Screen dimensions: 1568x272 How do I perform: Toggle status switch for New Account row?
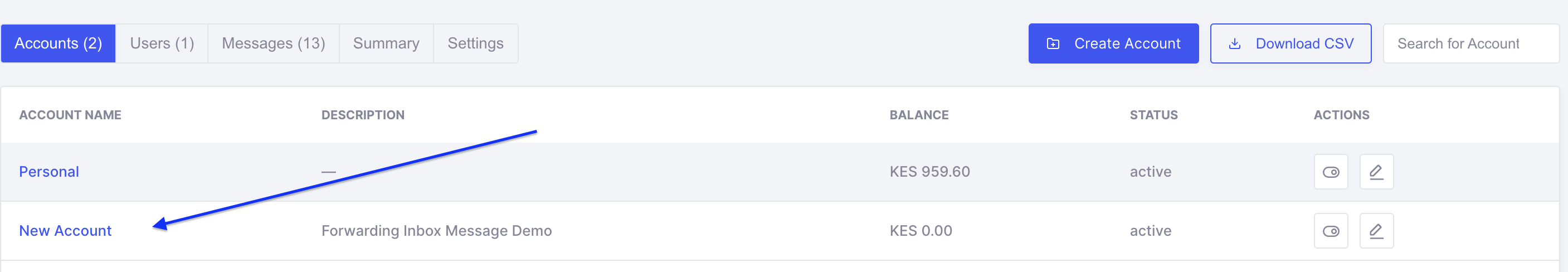pyautogui.click(x=1331, y=231)
